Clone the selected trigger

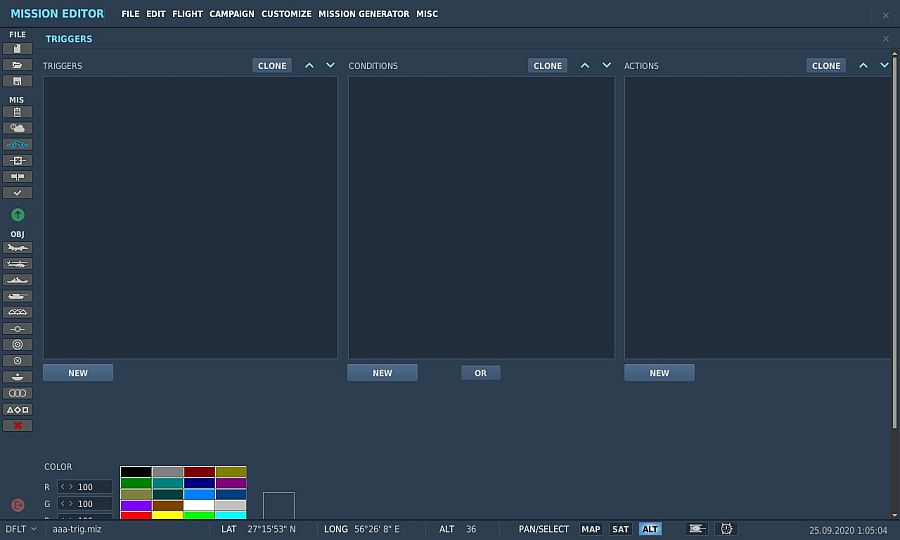[272, 65]
